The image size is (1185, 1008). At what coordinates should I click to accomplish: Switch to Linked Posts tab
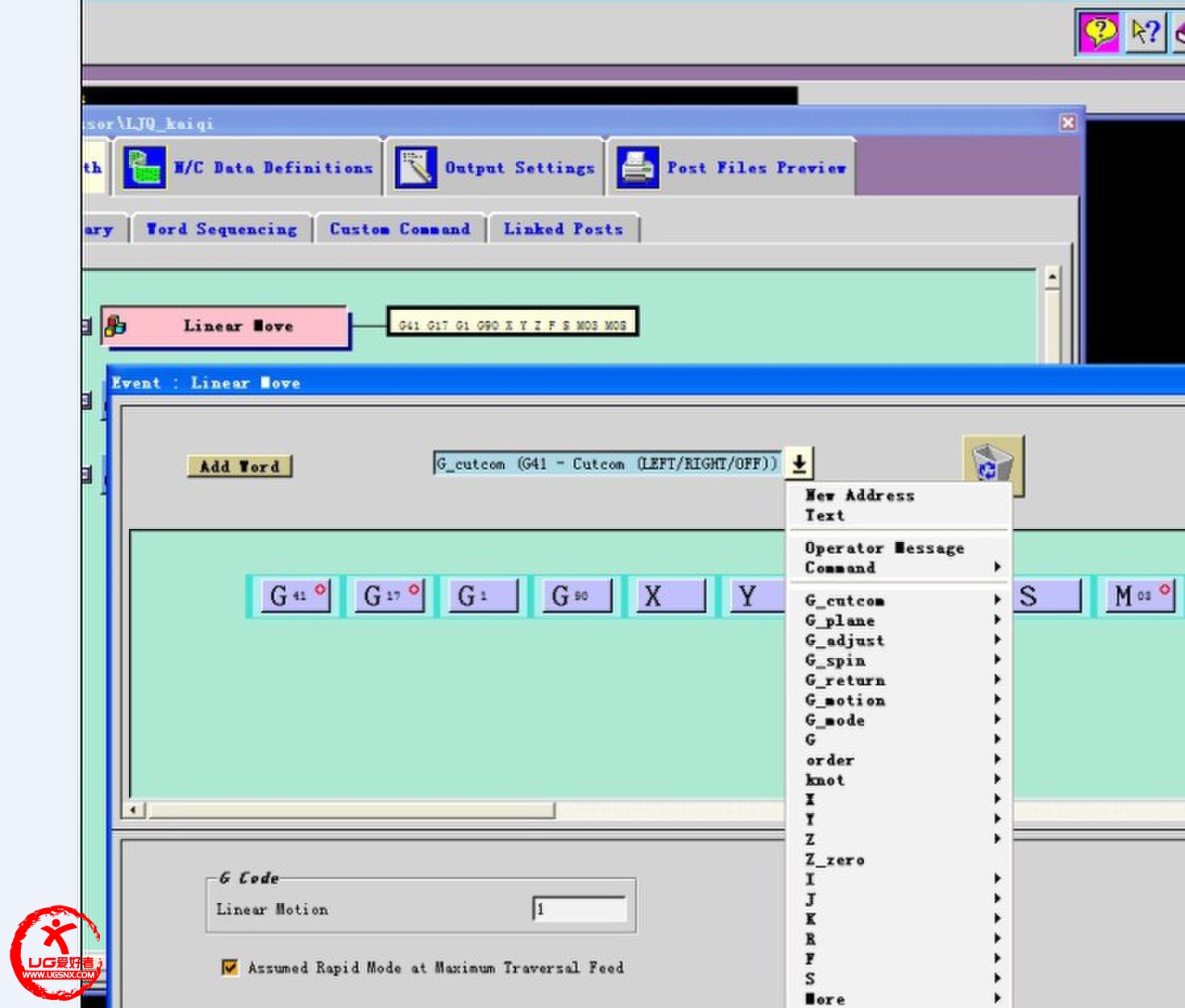(563, 229)
